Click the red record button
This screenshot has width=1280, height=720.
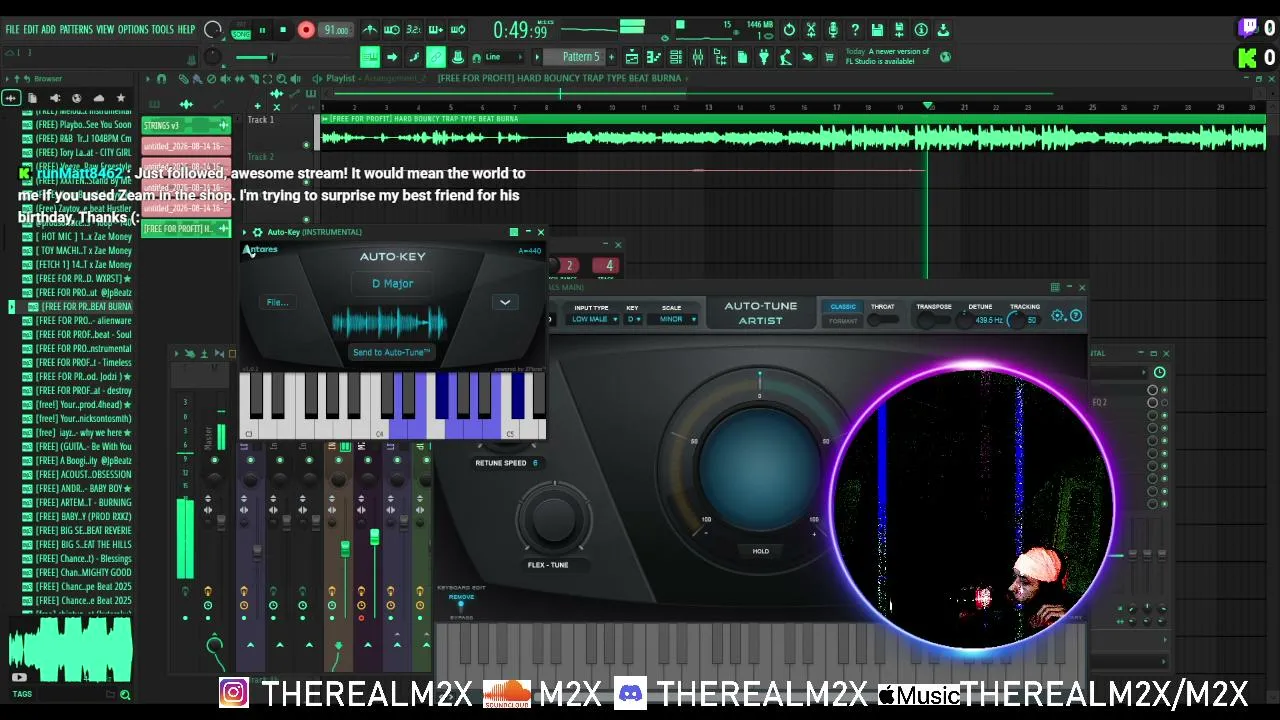pos(306,30)
